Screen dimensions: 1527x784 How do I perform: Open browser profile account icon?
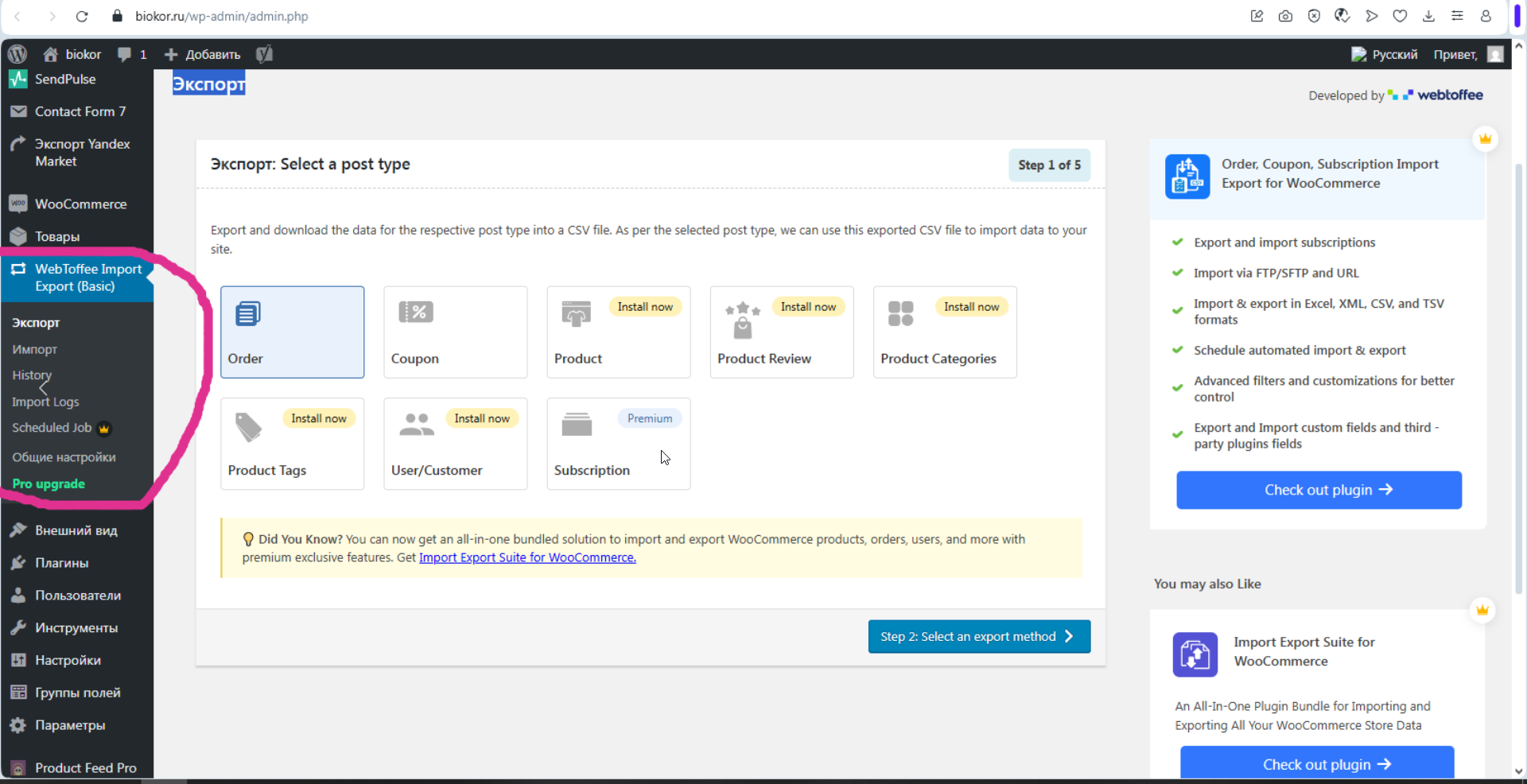click(1486, 16)
